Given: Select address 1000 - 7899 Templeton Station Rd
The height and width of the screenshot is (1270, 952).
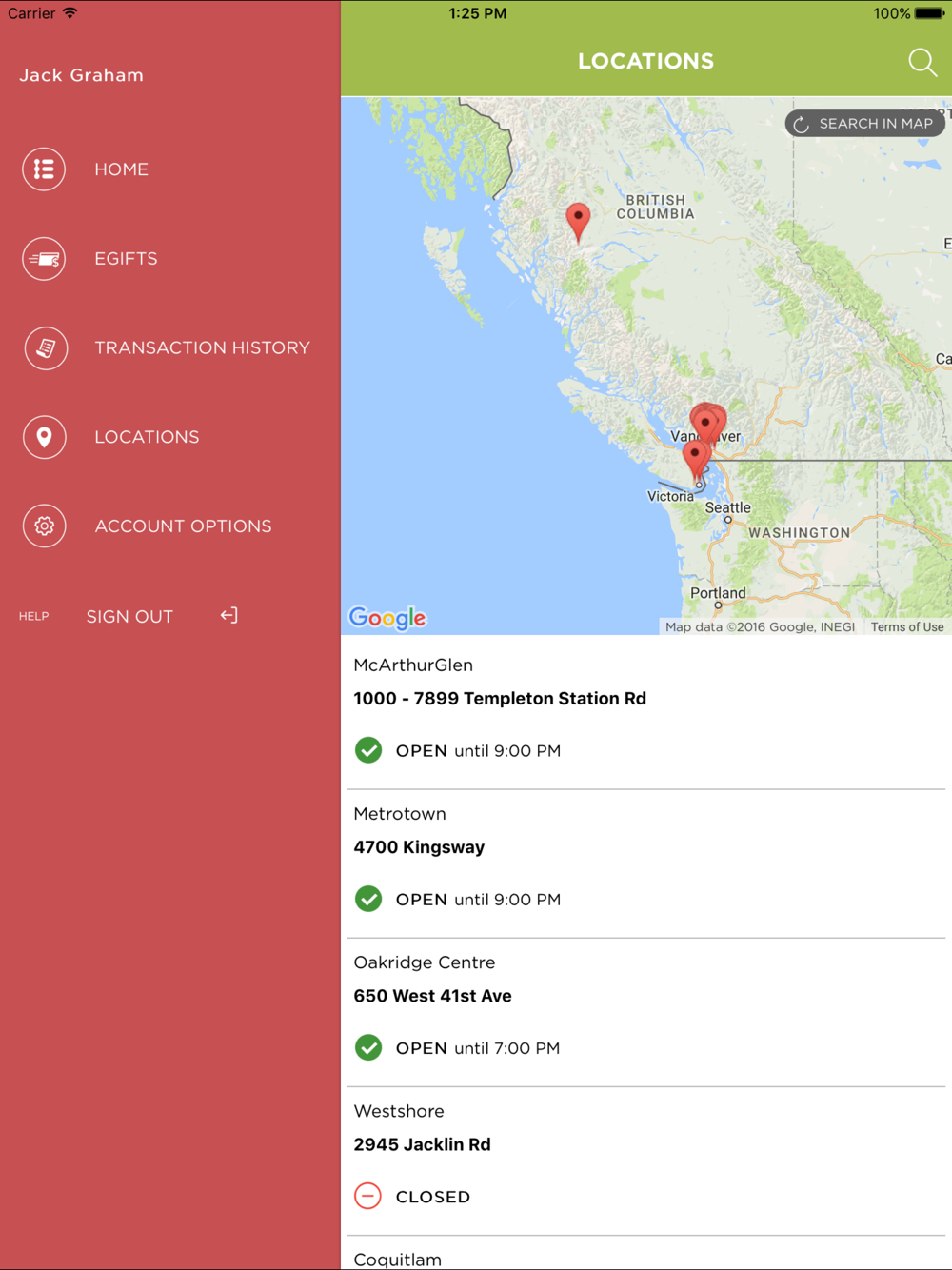Looking at the screenshot, I should click(x=500, y=699).
